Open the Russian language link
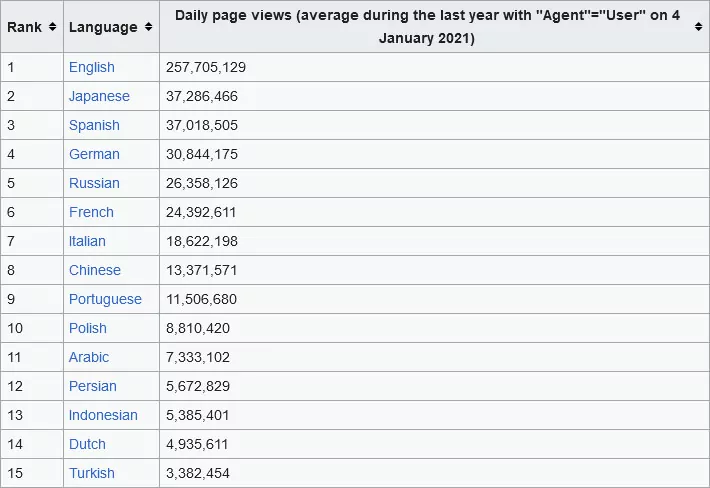 click(x=94, y=183)
